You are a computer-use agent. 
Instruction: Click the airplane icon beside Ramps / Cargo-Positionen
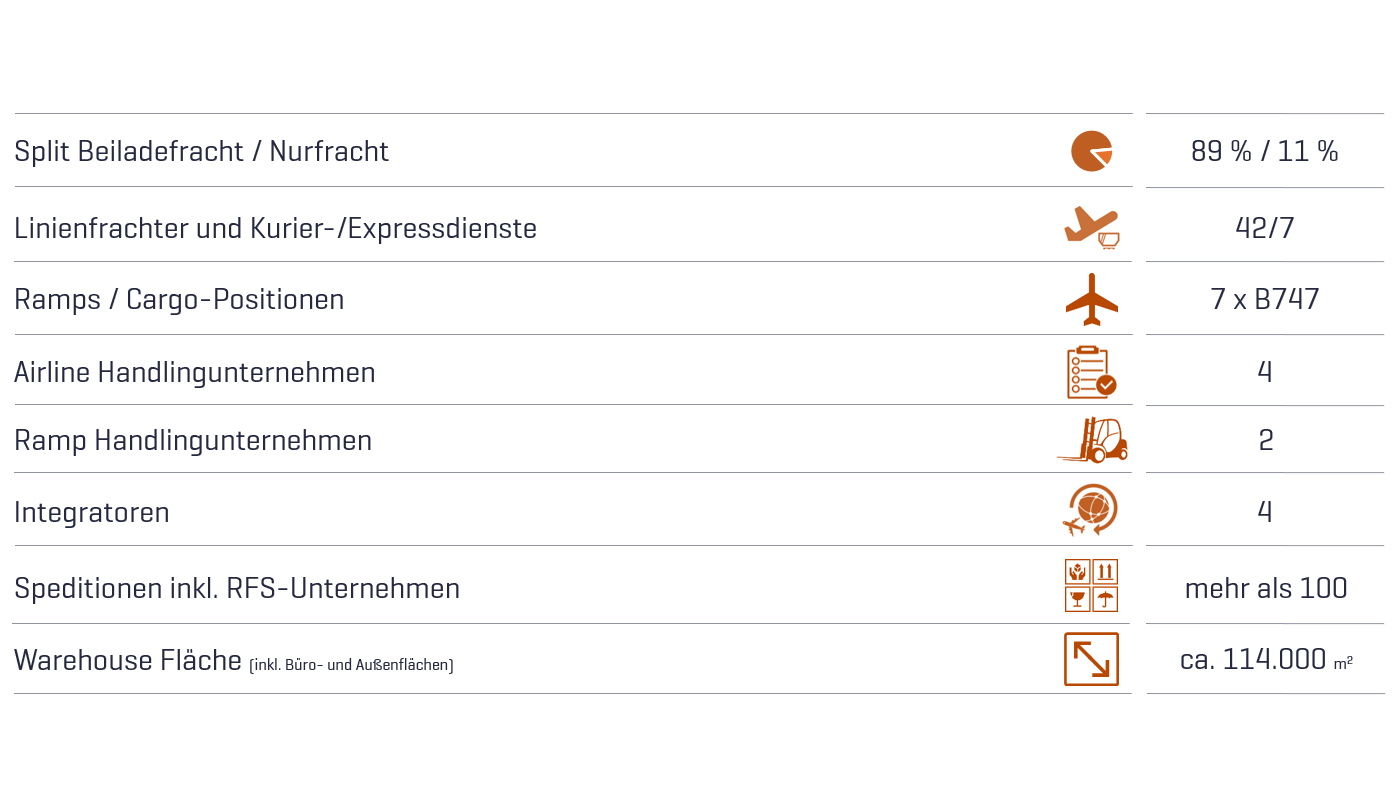[x=1091, y=299]
